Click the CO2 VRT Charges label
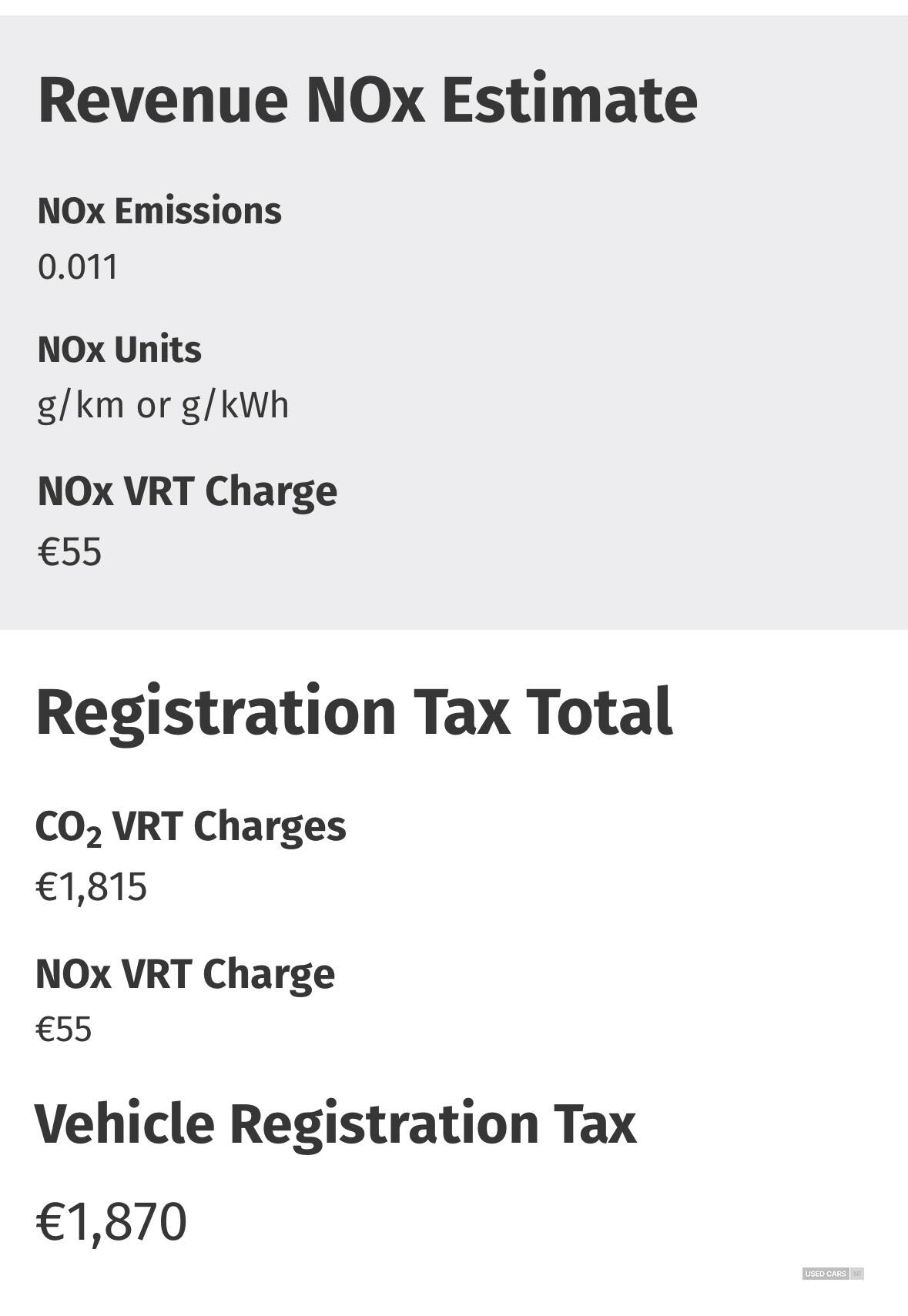Image resolution: width=908 pixels, height=1316 pixels. (190, 827)
